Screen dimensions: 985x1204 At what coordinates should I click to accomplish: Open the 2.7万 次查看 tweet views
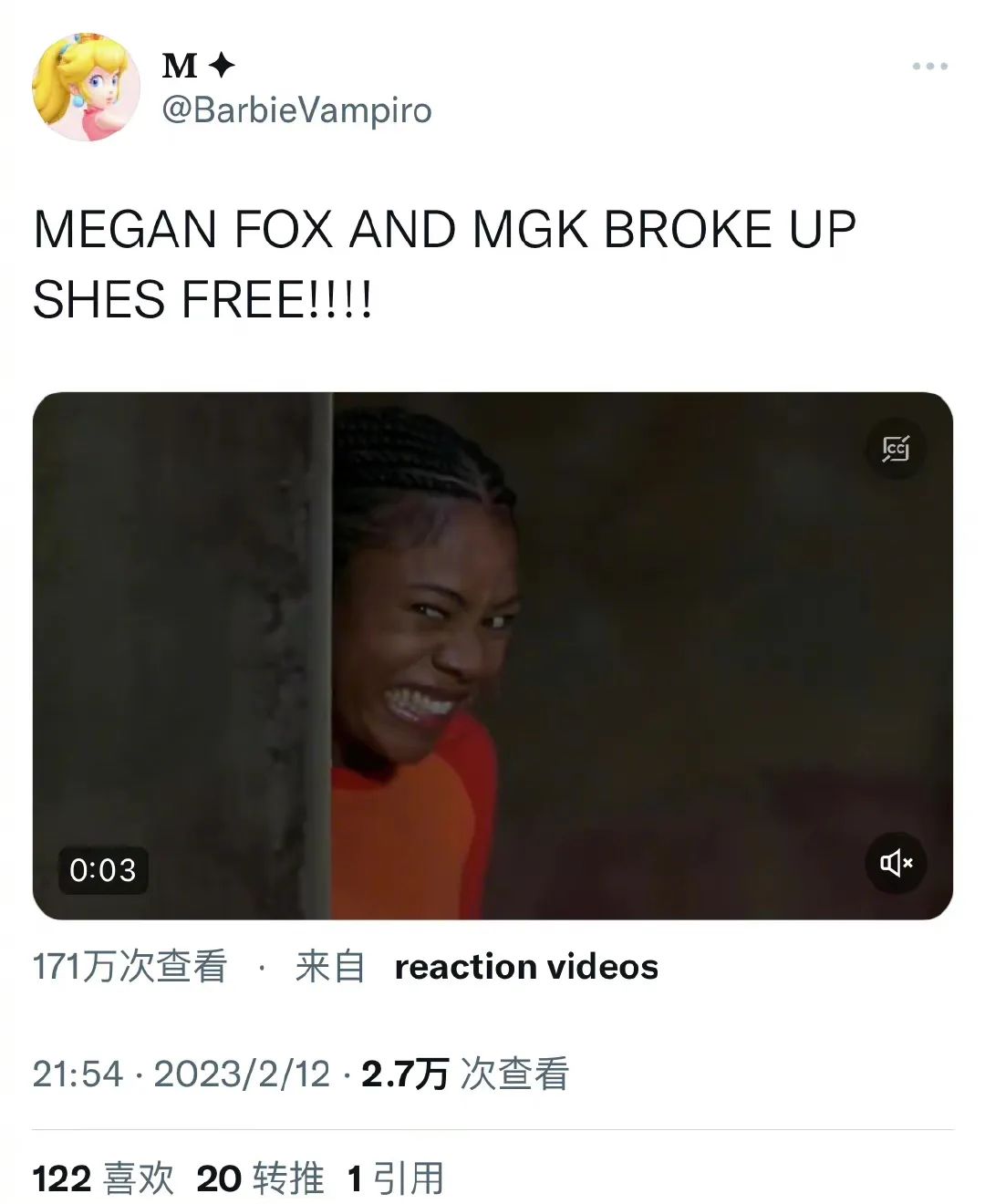pos(465,1074)
